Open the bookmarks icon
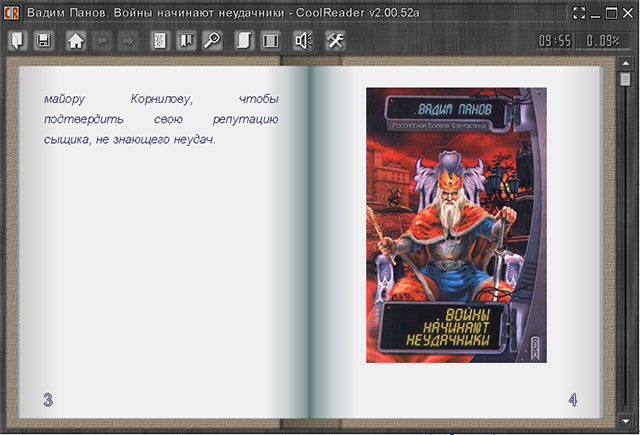The height and width of the screenshot is (435, 640). [x=186, y=40]
